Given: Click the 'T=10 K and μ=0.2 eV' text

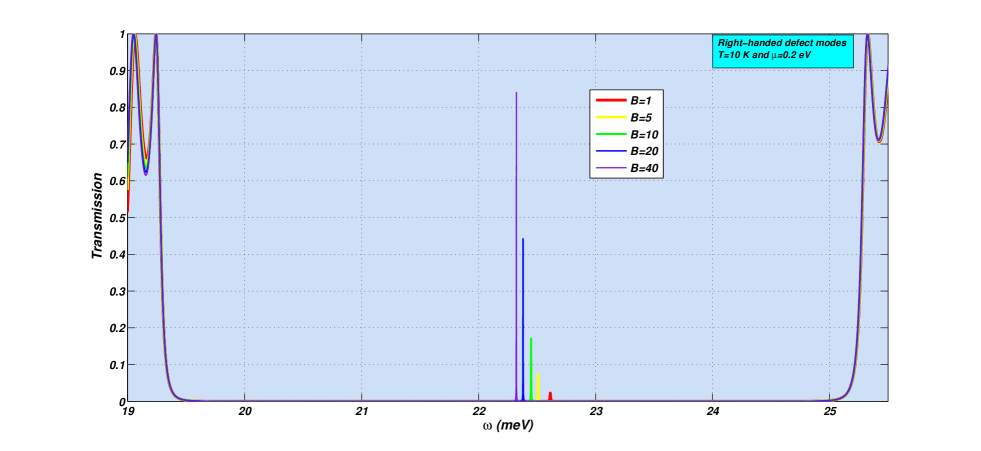Looking at the screenshot, I should 764,56.
